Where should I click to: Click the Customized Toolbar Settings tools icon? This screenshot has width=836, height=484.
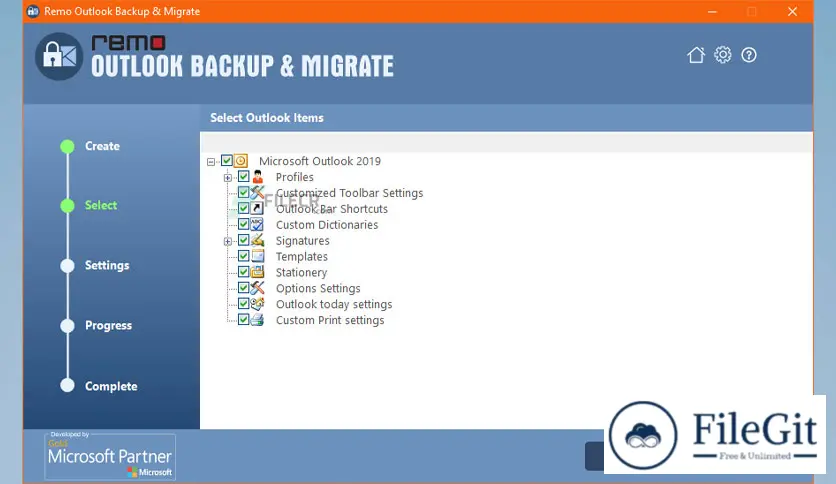click(x=258, y=192)
